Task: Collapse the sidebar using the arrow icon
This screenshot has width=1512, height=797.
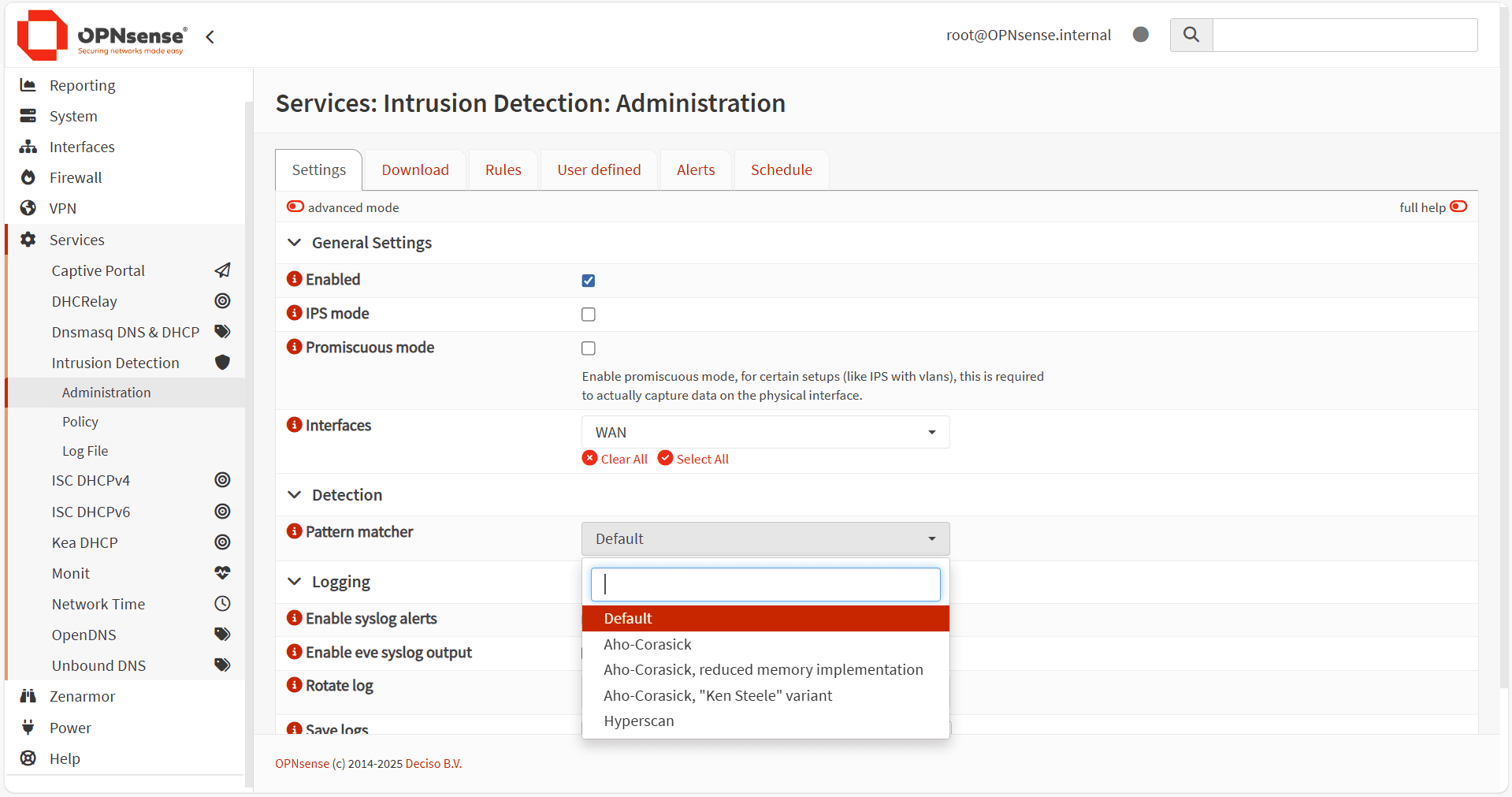Action: [x=210, y=37]
